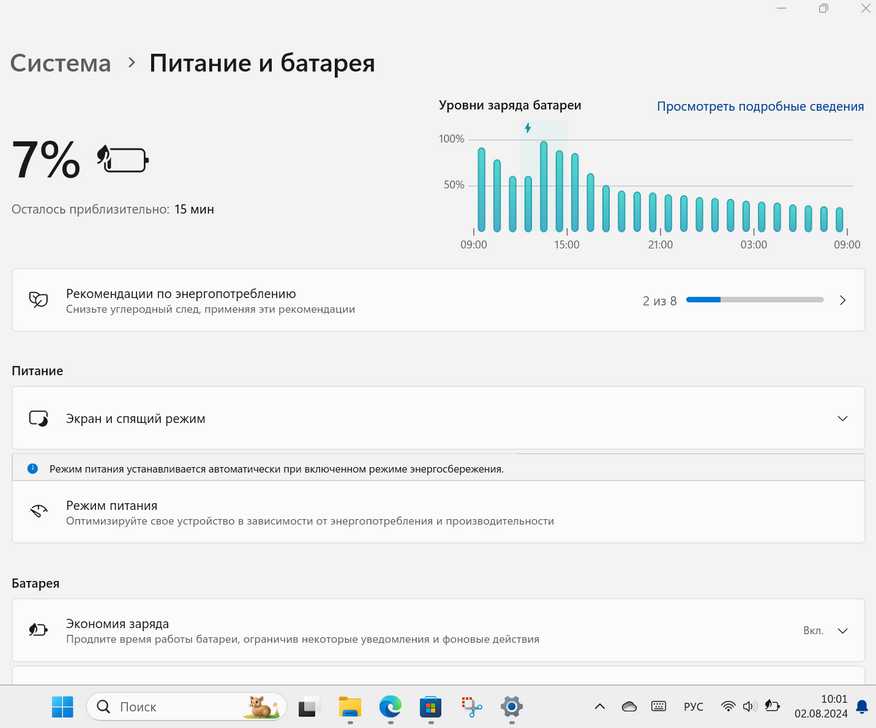Click the Settings gear taskbar icon
This screenshot has width=876, height=728.
coord(511,707)
